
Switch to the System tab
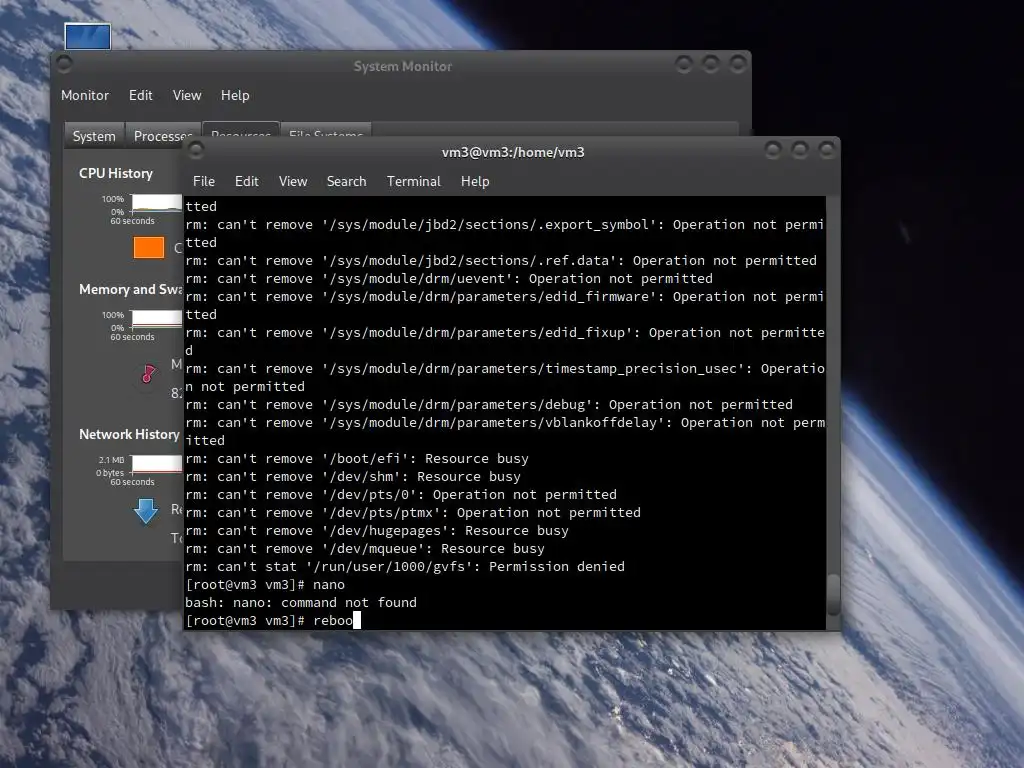point(94,136)
